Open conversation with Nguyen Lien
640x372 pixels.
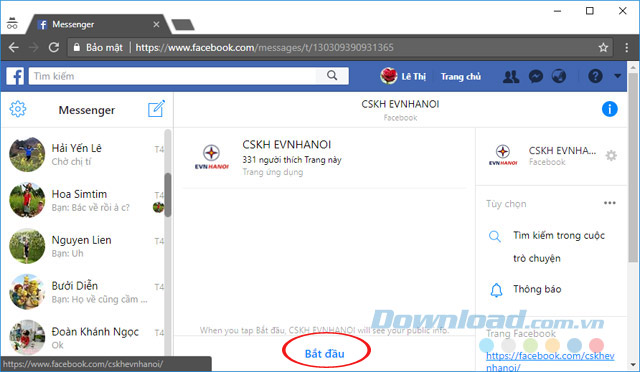[86, 246]
